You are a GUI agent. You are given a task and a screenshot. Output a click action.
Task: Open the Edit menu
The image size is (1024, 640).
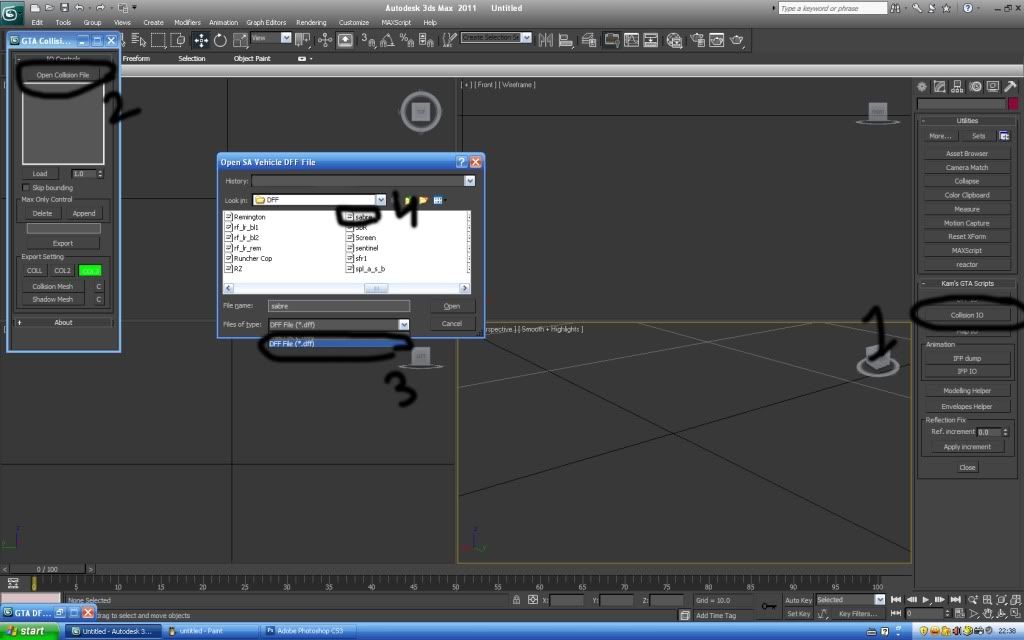pyautogui.click(x=37, y=22)
